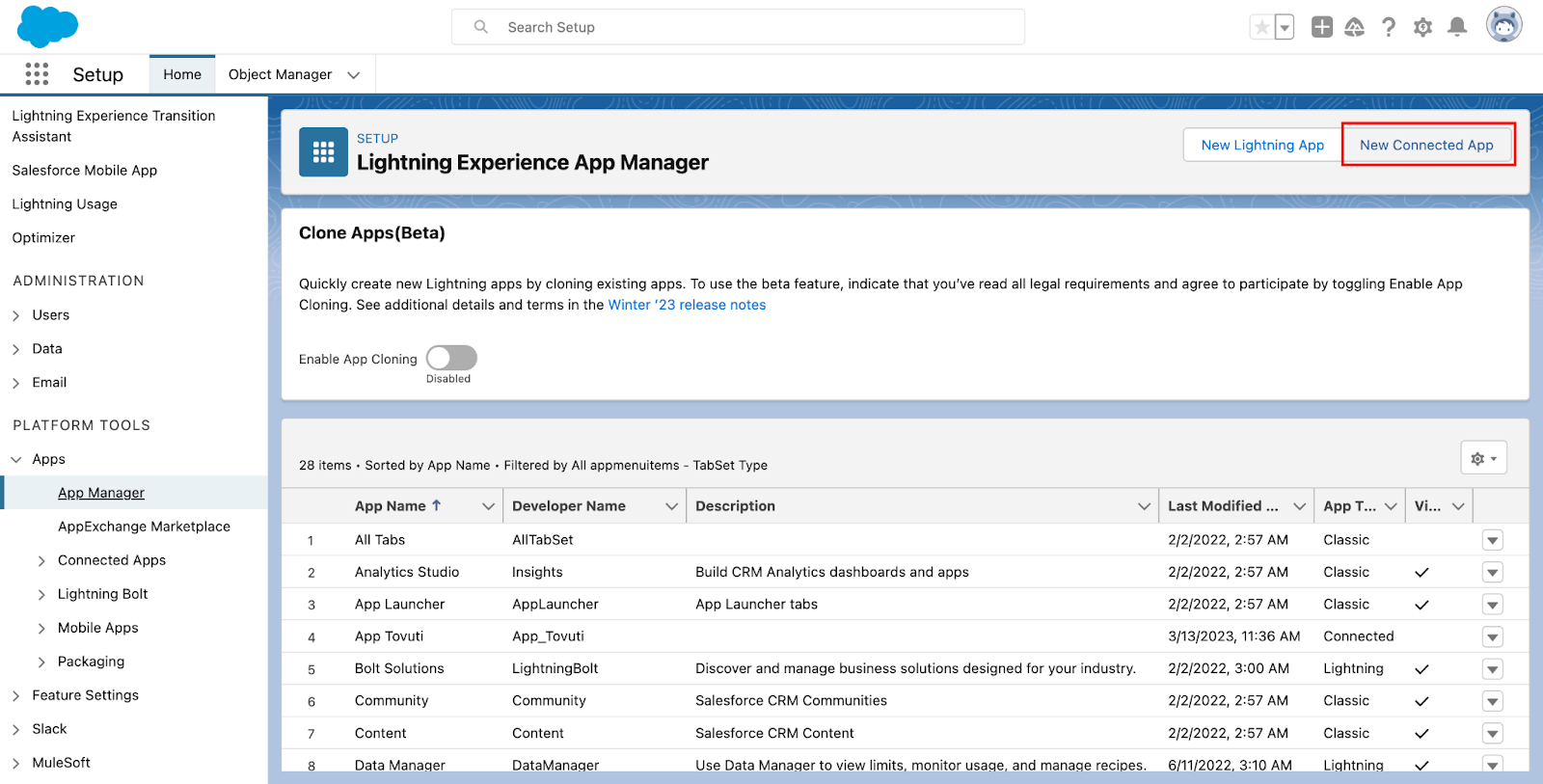This screenshot has width=1543, height=784.
Task: Click the user avatar icon
Action: tap(1504, 25)
